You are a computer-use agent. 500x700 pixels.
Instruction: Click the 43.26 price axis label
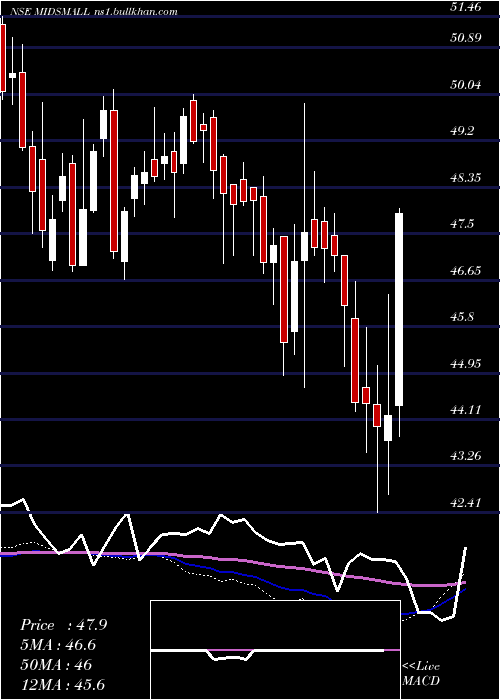(466, 456)
